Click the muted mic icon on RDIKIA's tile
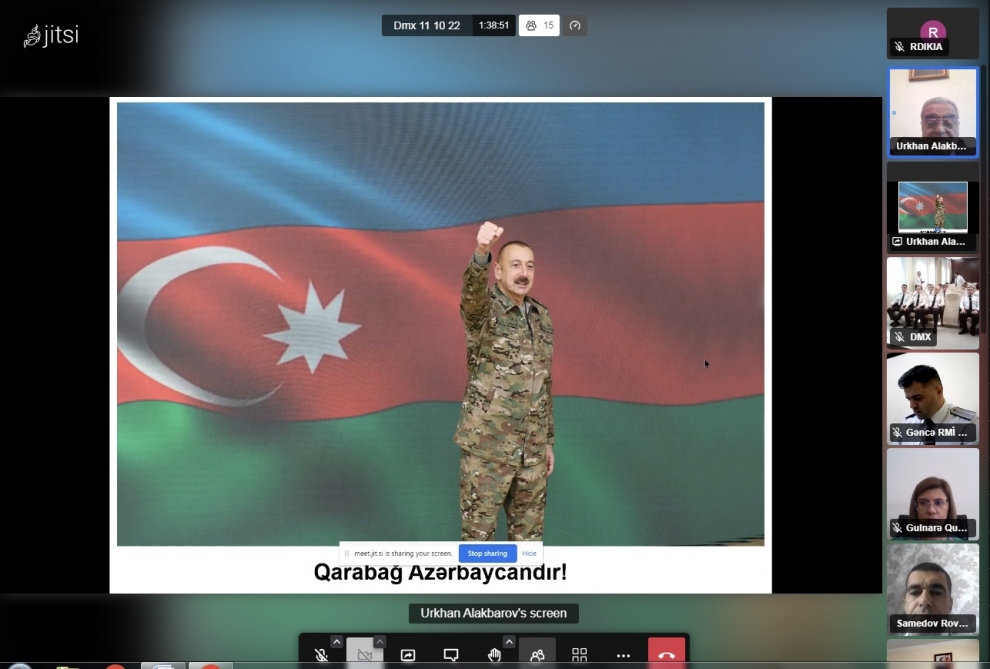 898,45
